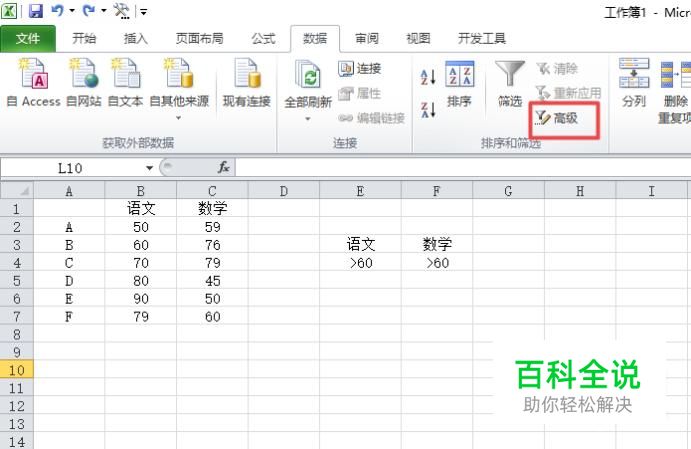Click 清除 filter button
The width and height of the screenshot is (691, 449).
click(x=557, y=69)
